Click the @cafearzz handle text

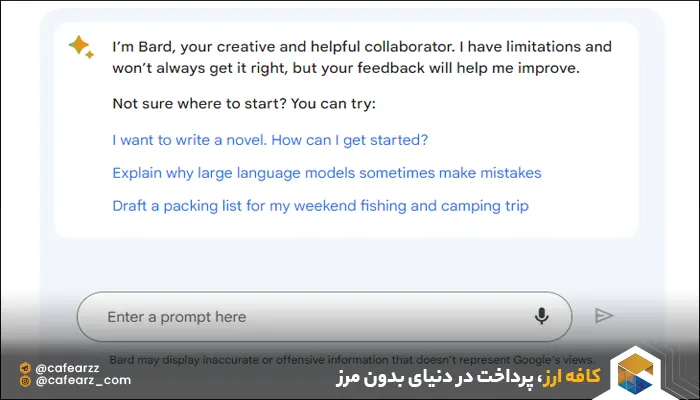tap(67, 367)
